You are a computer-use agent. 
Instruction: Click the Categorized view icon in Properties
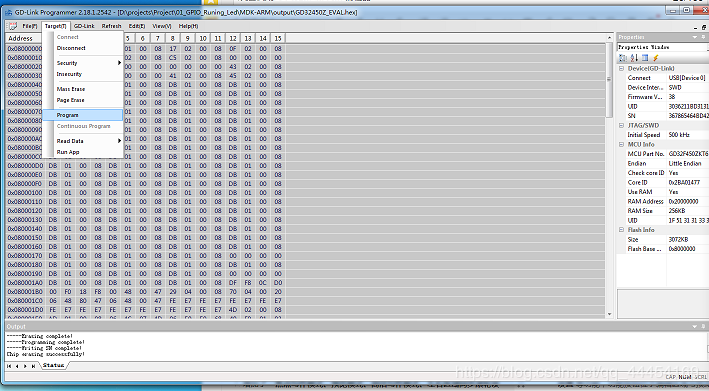[x=623, y=58]
